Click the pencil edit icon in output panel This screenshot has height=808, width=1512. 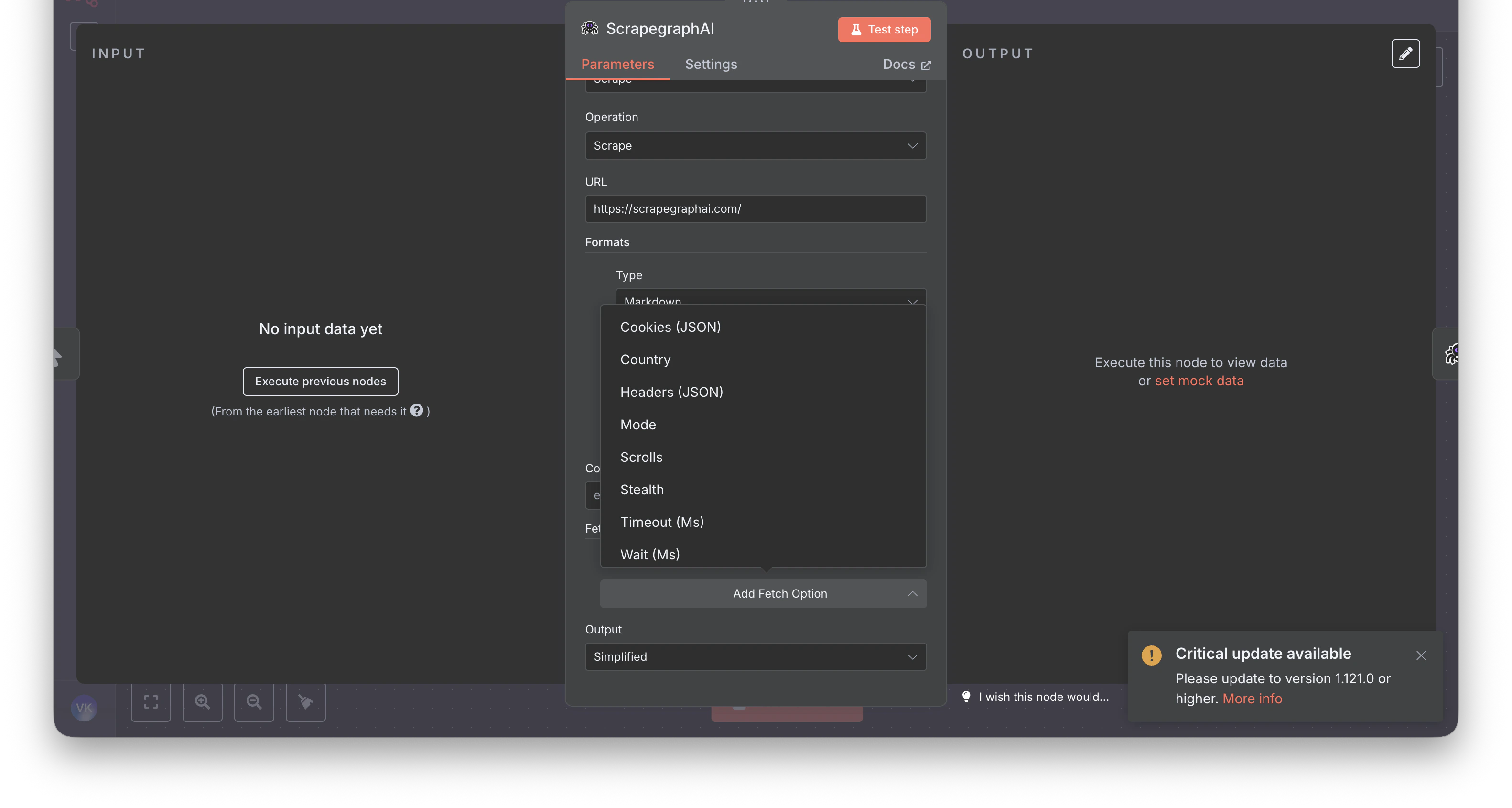(x=1405, y=54)
